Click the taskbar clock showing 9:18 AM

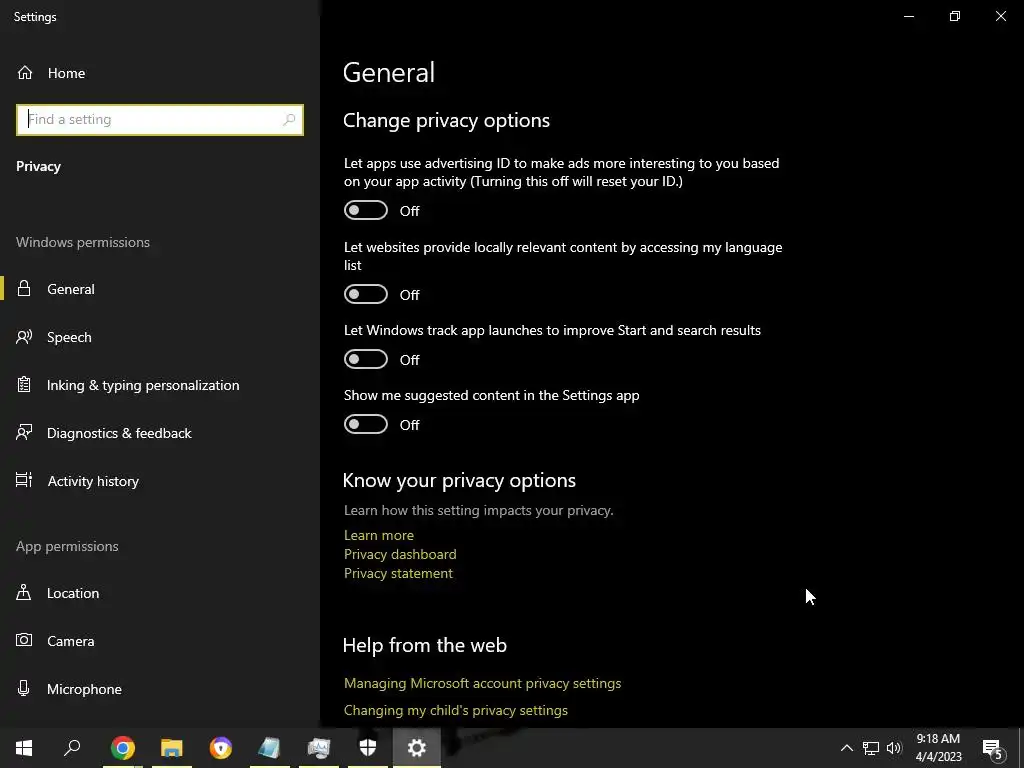(938, 748)
